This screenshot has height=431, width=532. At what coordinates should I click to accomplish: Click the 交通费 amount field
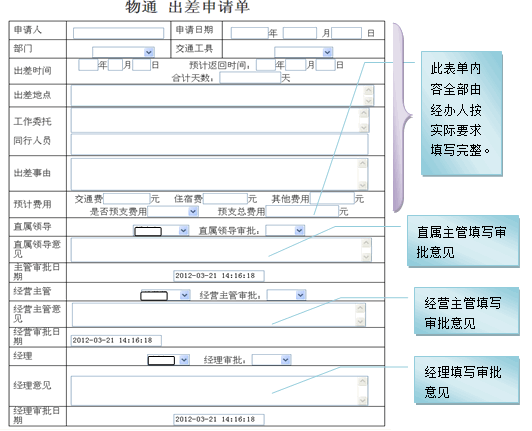click(x=127, y=199)
